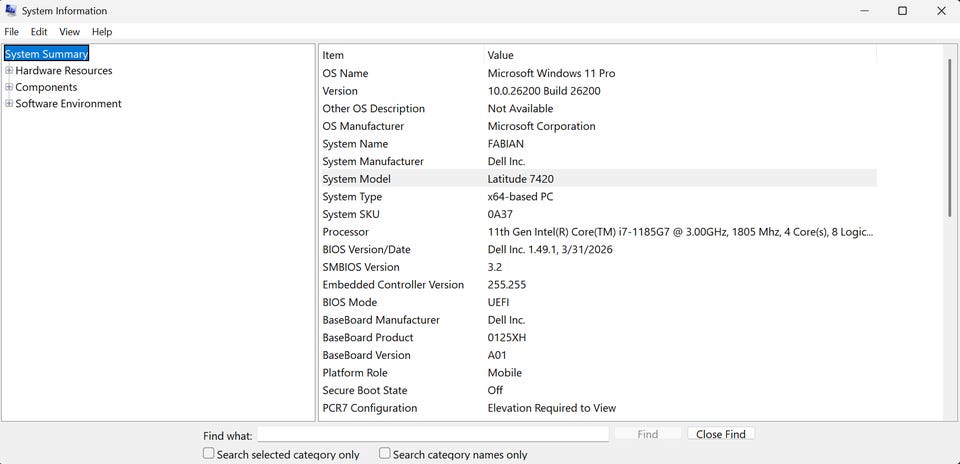Image resolution: width=960 pixels, height=464 pixels.
Task: Click the value Elevation Required to View
Action: point(552,408)
